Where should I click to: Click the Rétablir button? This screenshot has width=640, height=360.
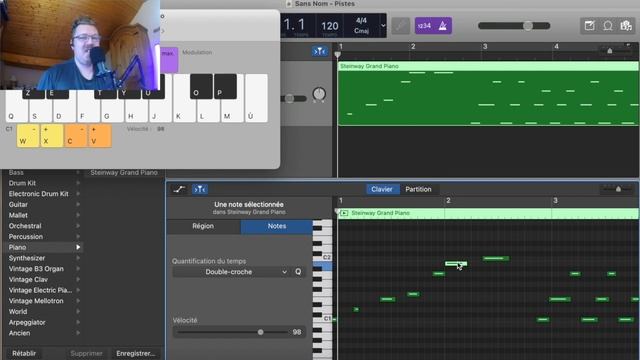(24, 353)
